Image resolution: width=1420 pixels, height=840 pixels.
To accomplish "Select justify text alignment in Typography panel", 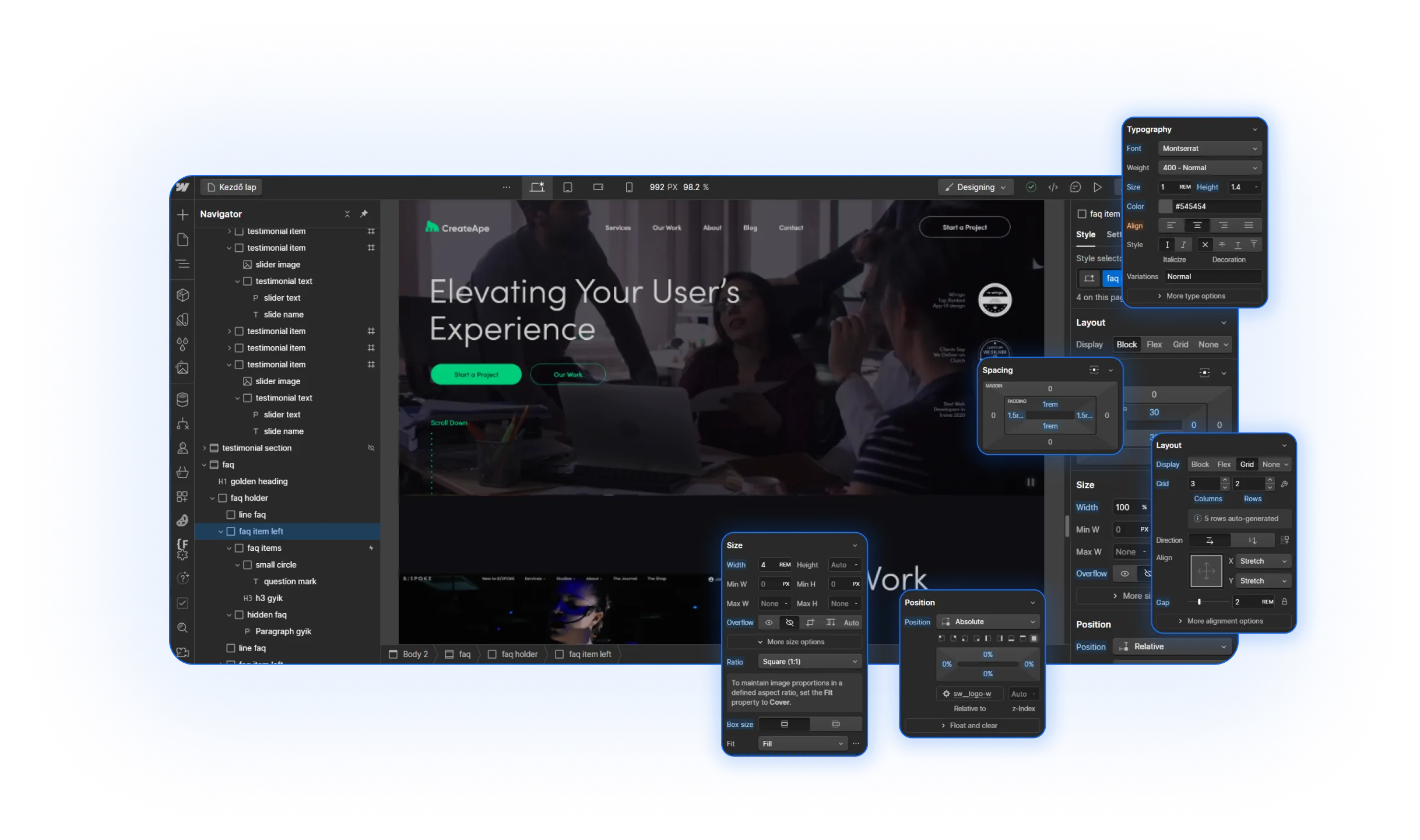I will tap(1249, 226).
